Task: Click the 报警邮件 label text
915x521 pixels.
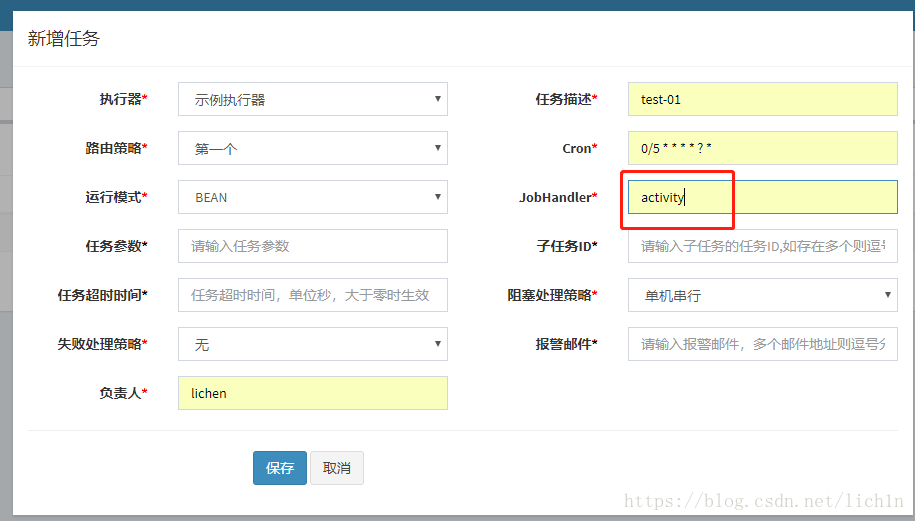Action: coord(564,345)
